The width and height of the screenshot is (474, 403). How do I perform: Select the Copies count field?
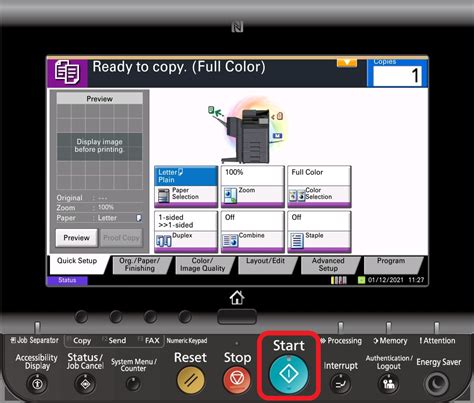click(x=397, y=76)
